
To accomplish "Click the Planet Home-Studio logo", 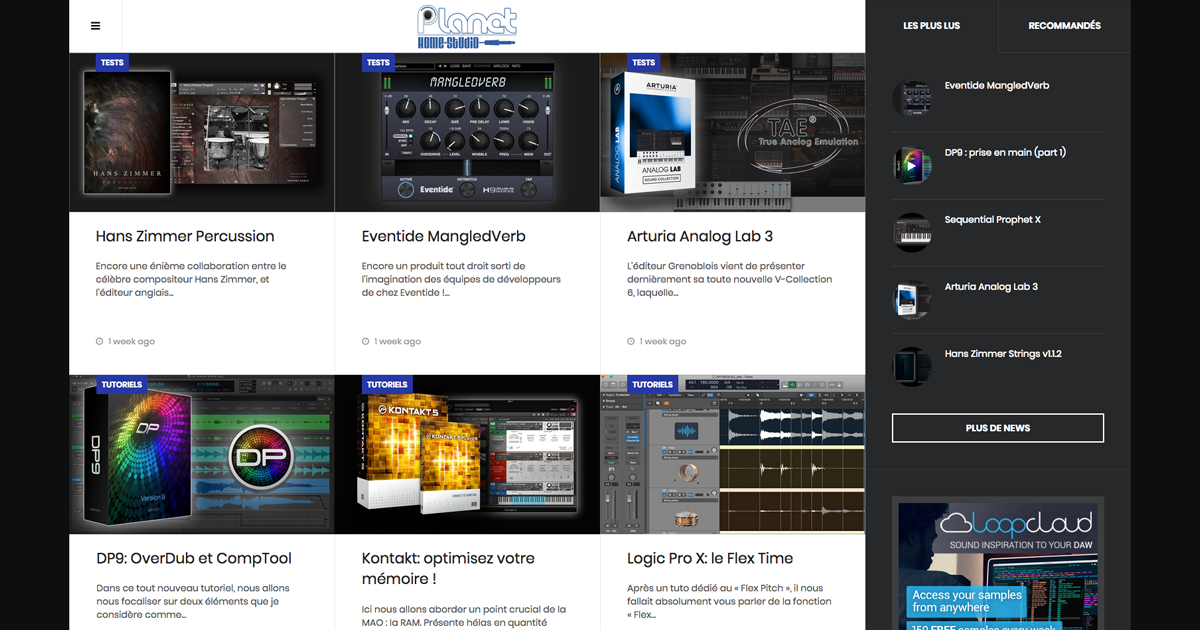I will [467, 27].
